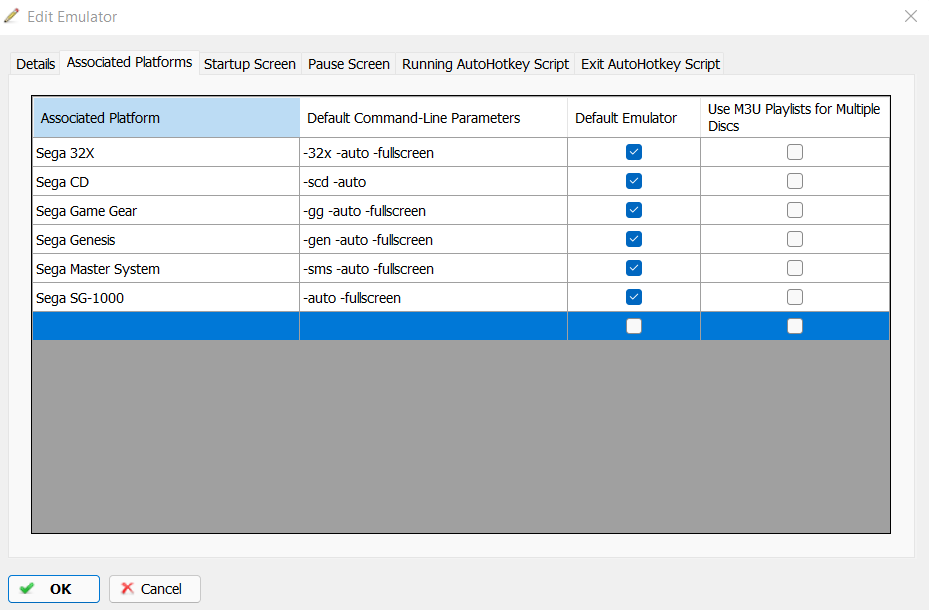This screenshot has width=929, height=610.
Task: Select the Sega Master System platform cell
Action: point(166,269)
